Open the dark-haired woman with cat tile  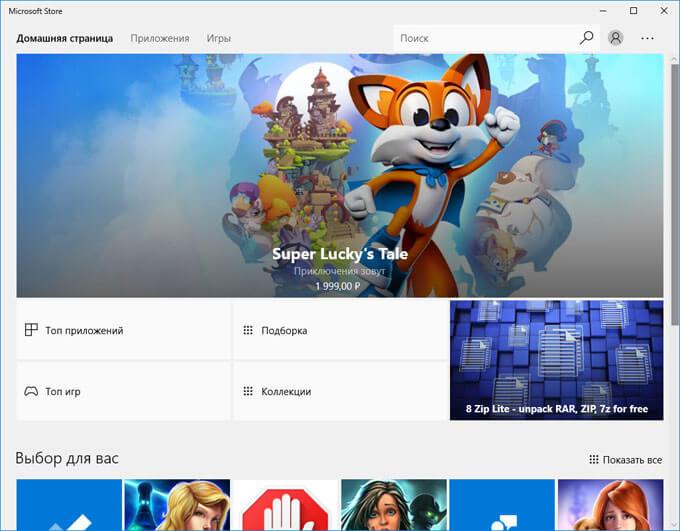[394, 505]
